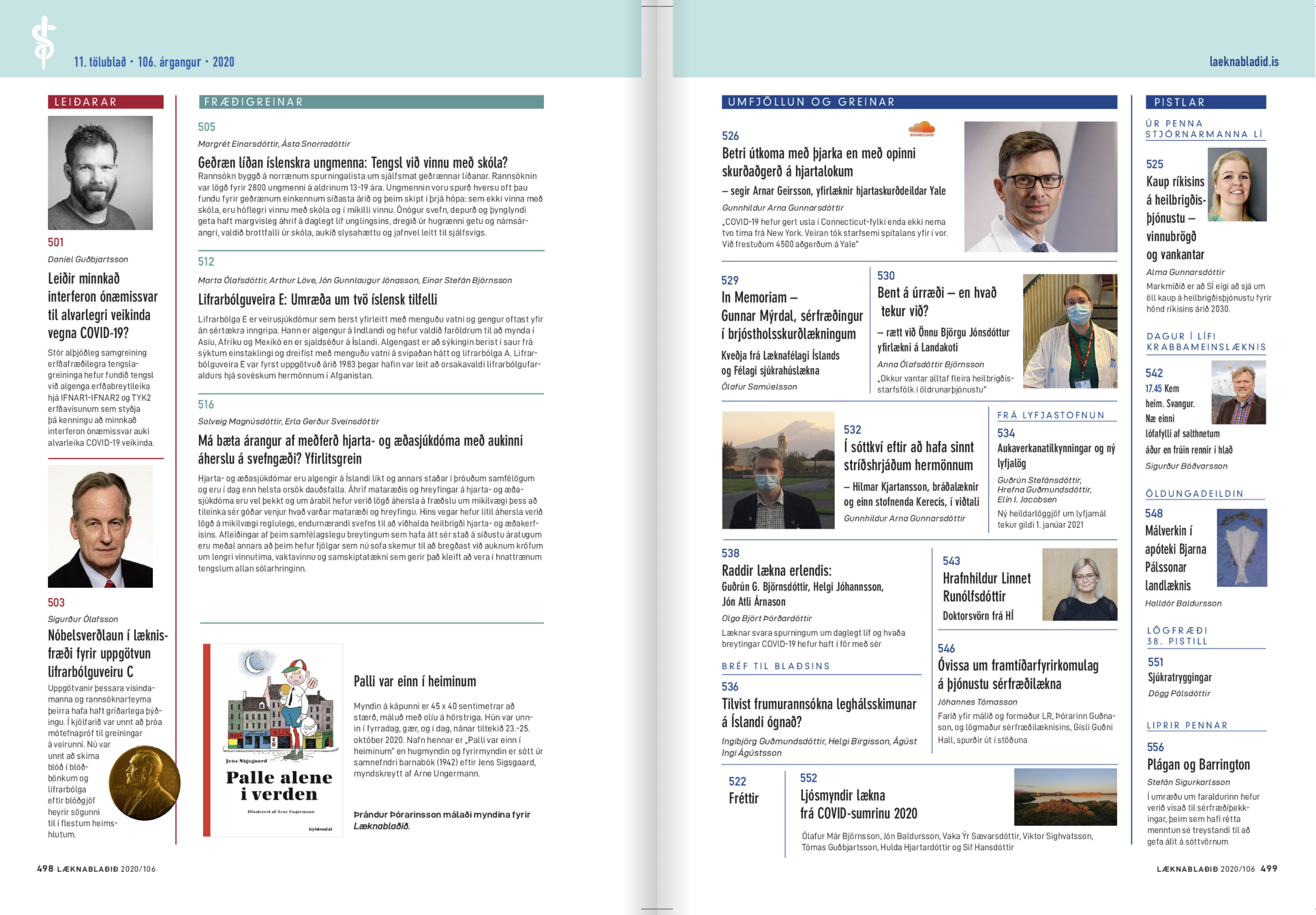The width and height of the screenshot is (1316, 915).
Task: Click Sigurður Ólafsson's portrait photo
Action: (100, 526)
